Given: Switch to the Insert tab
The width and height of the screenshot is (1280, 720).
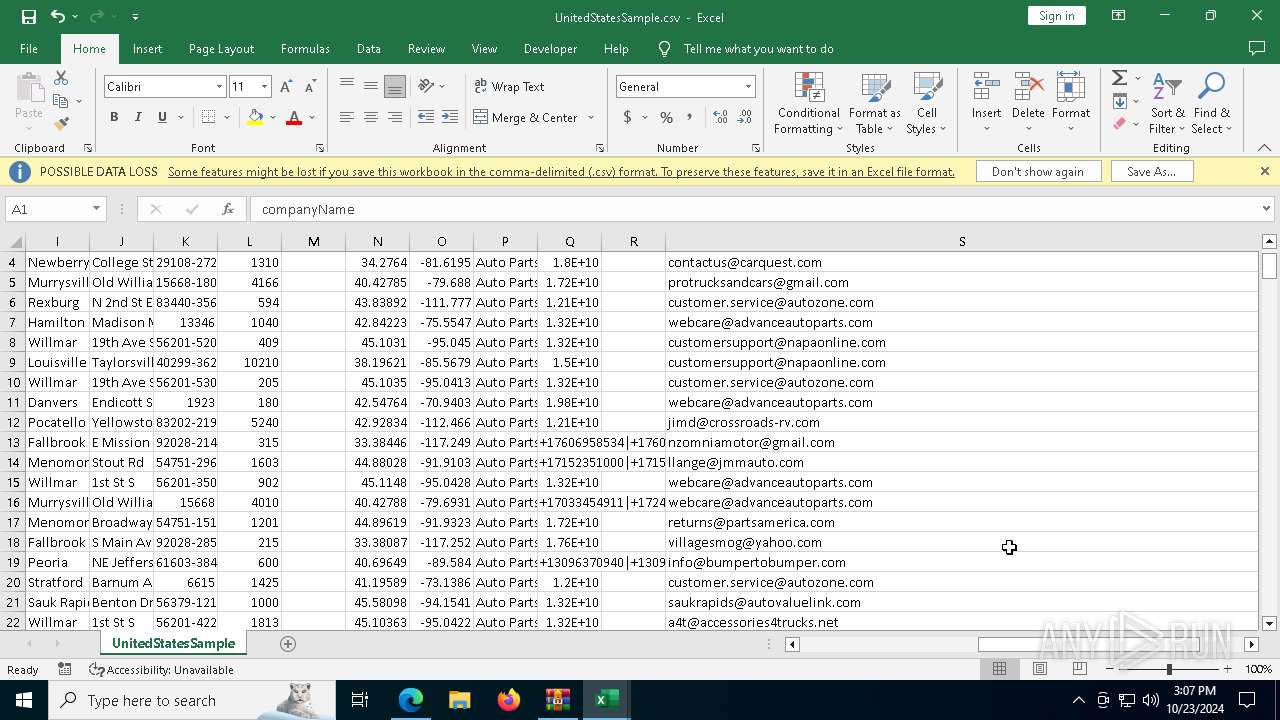Looking at the screenshot, I should pyautogui.click(x=147, y=48).
